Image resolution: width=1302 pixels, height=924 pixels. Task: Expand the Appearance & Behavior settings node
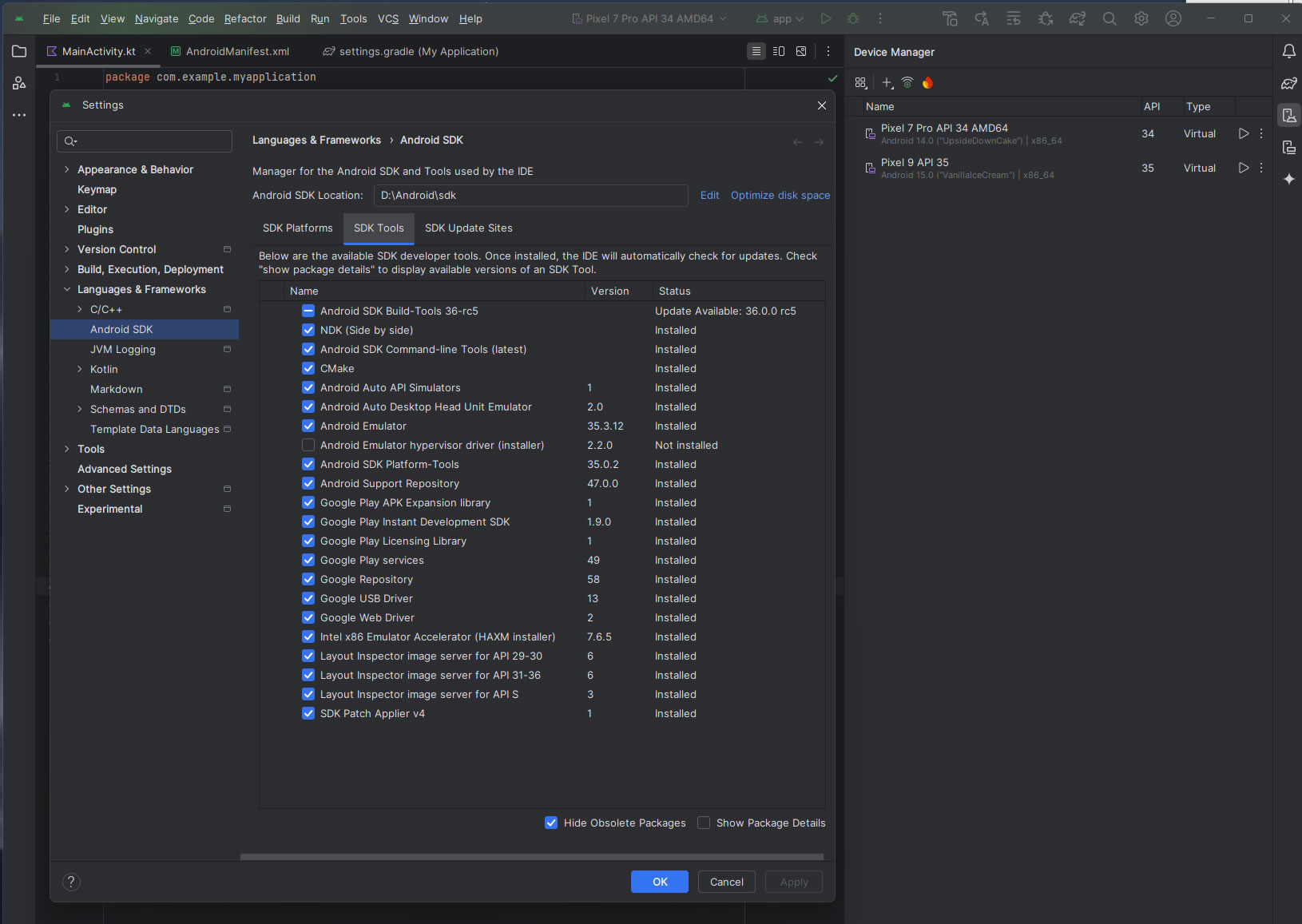pos(67,169)
